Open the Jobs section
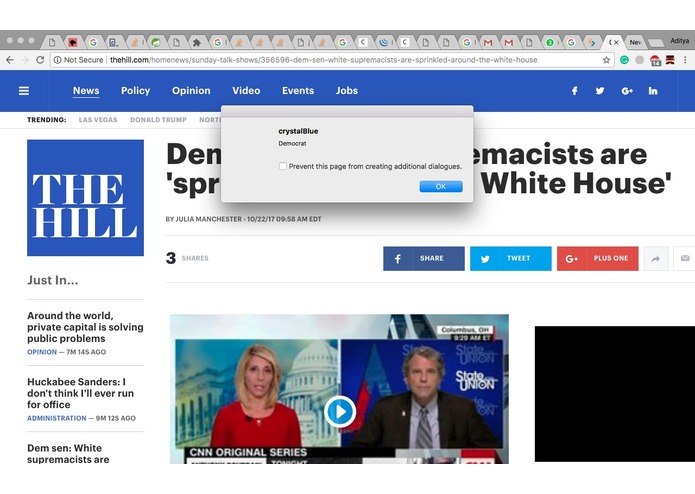The width and height of the screenshot is (695, 494). click(x=347, y=91)
